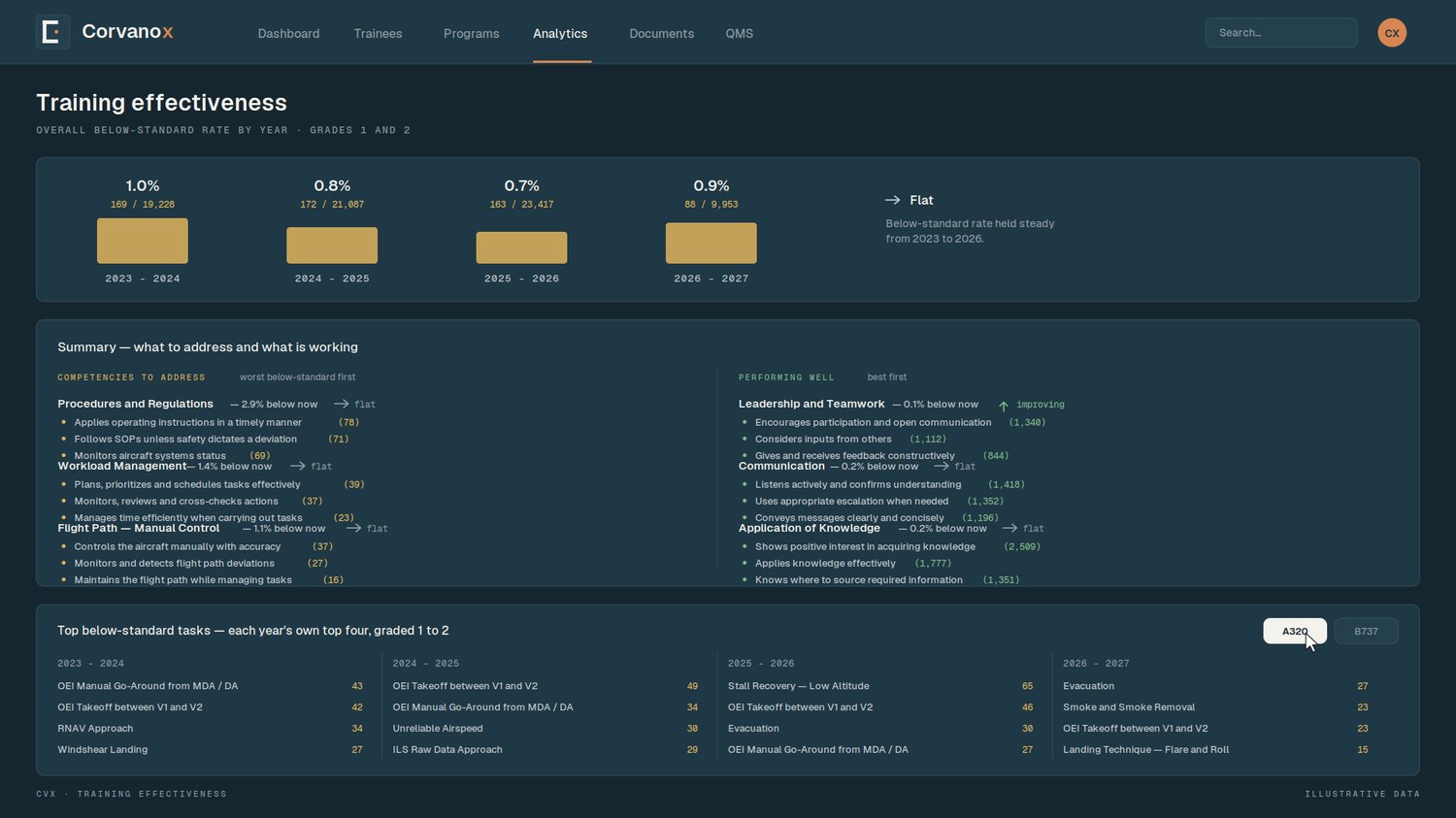Click 'Plans, prioritizes and schedules tasks effectively'
Screen dimensions: 1456x818
point(187,484)
